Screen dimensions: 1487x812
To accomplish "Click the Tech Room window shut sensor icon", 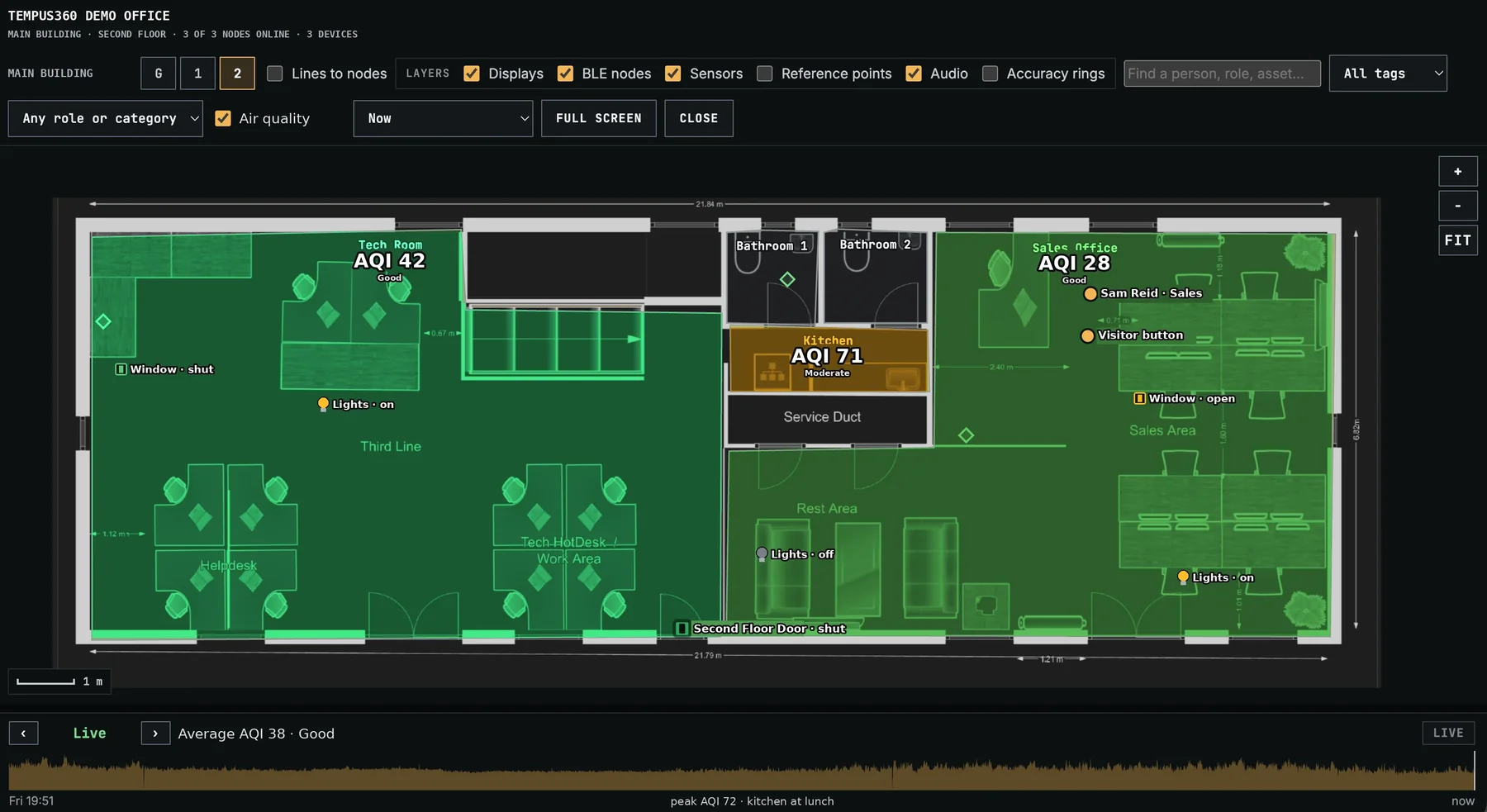I will coord(121,369).
